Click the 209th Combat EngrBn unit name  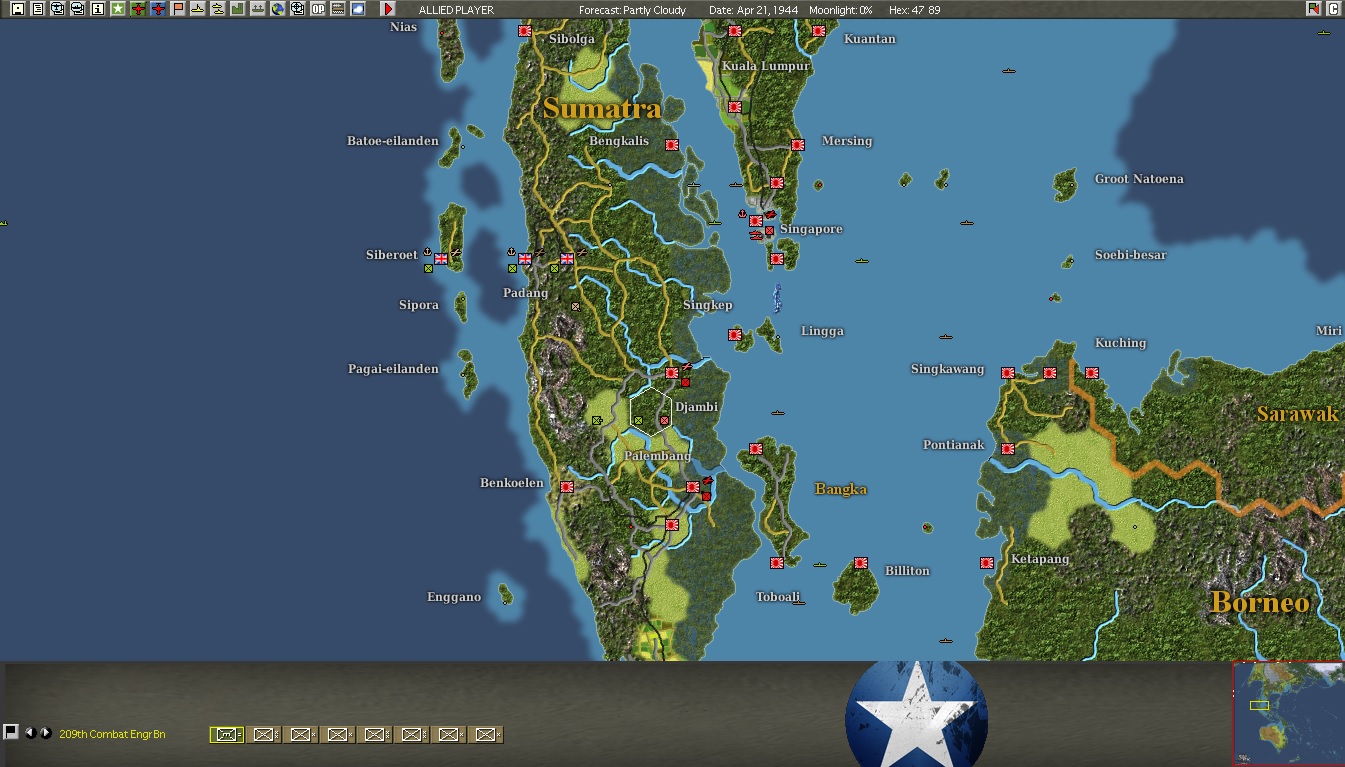point(112,735)
